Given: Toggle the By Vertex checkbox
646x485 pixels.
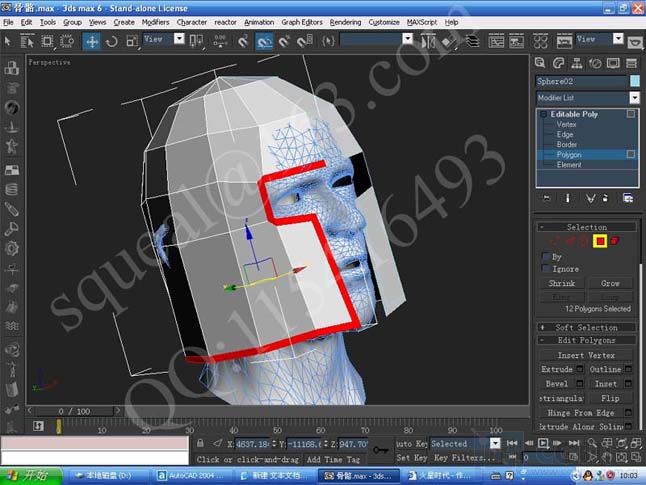Looking at the screenshot, I should tap(546, 257).
